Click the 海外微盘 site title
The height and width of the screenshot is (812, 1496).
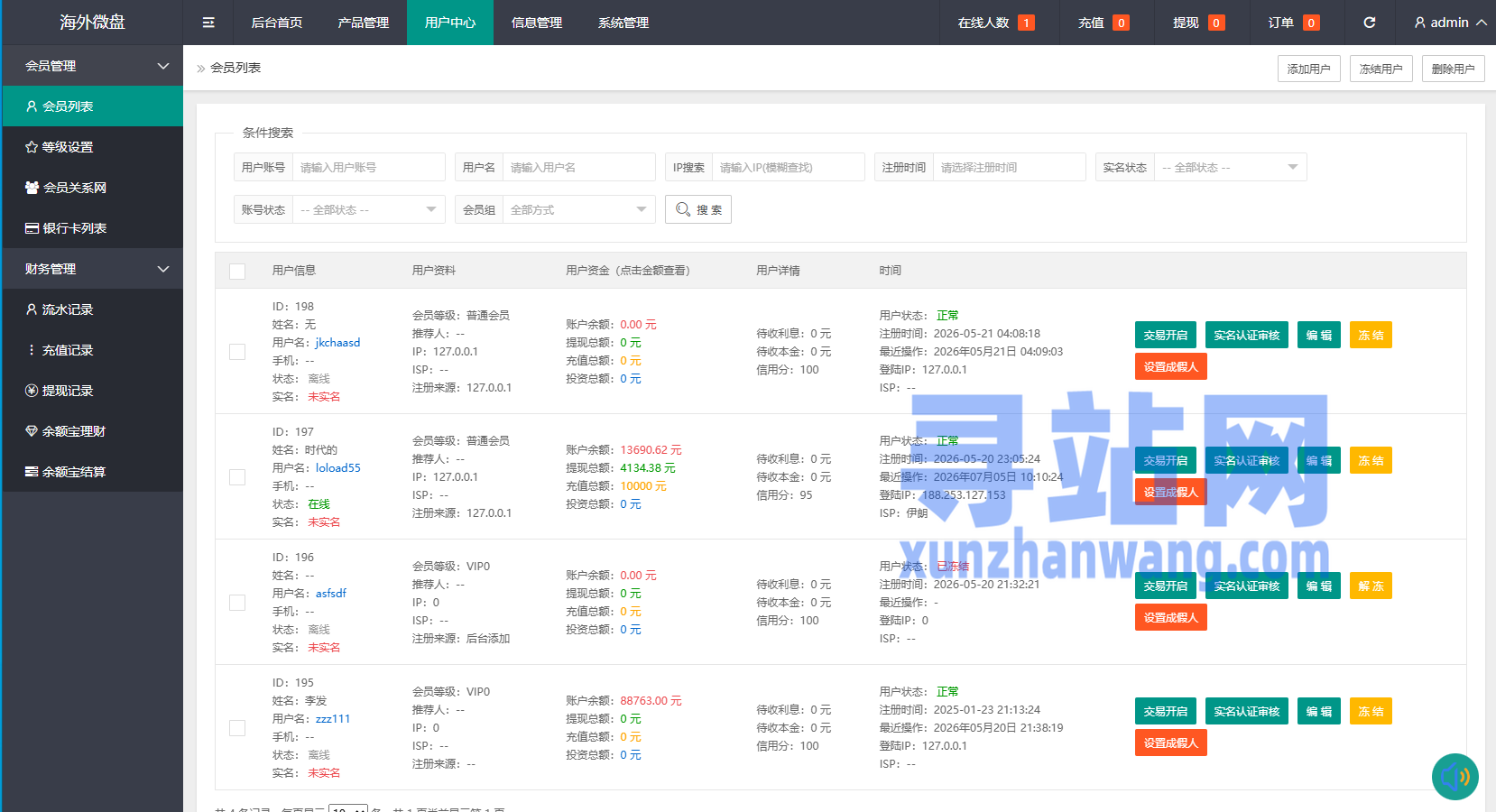point(92,23)
